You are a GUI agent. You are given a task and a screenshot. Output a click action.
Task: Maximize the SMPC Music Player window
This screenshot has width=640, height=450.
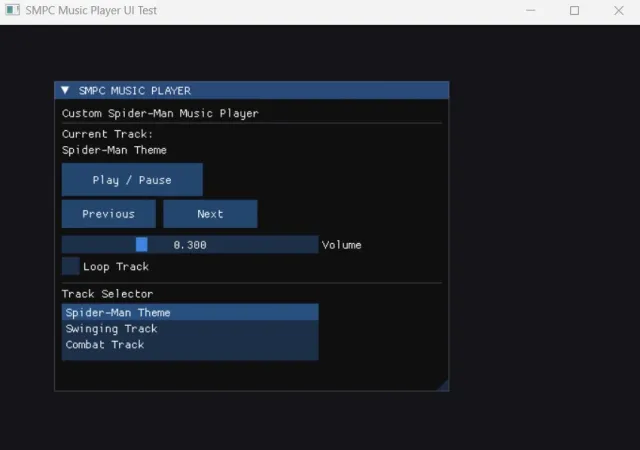[574, 11]
